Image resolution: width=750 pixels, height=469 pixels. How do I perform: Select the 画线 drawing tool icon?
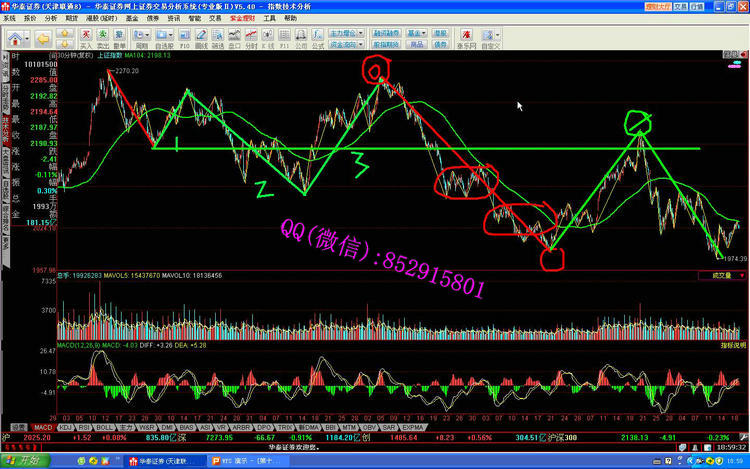point(201,38)
